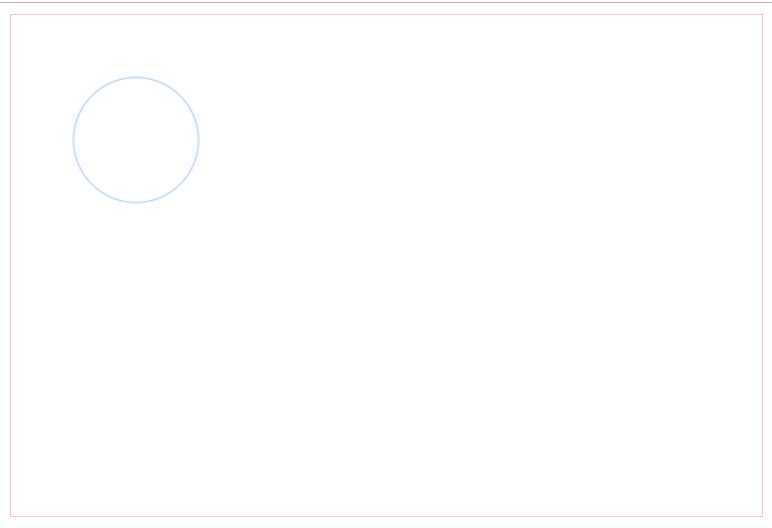Viewport: 772px width, 528px height.
Task: Click the canvas frame's bottom-left corner
Action: click(x=10, y=516)
